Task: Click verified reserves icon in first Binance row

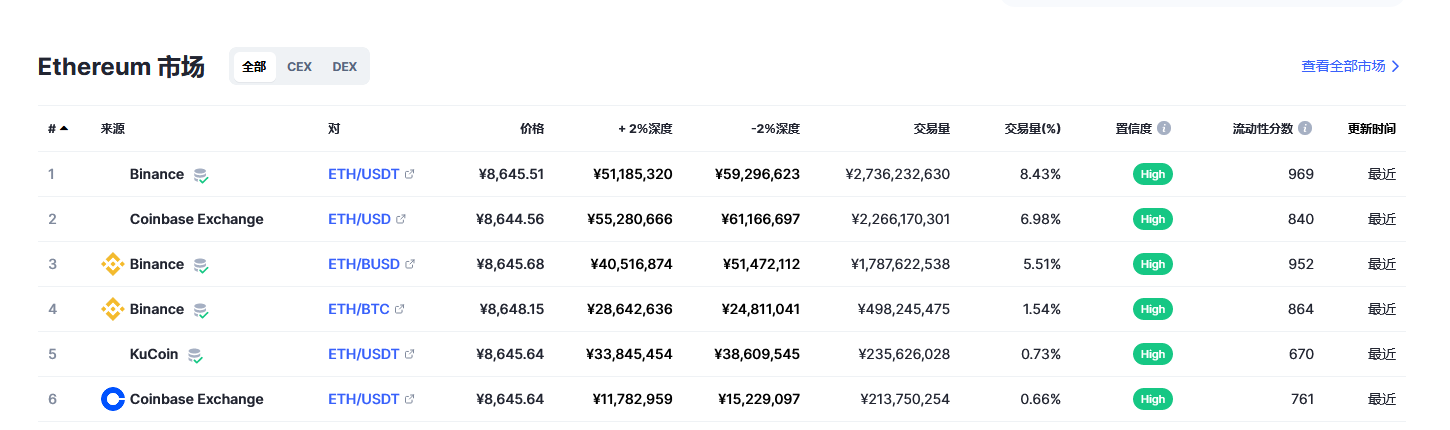Action: coord(201,175)
